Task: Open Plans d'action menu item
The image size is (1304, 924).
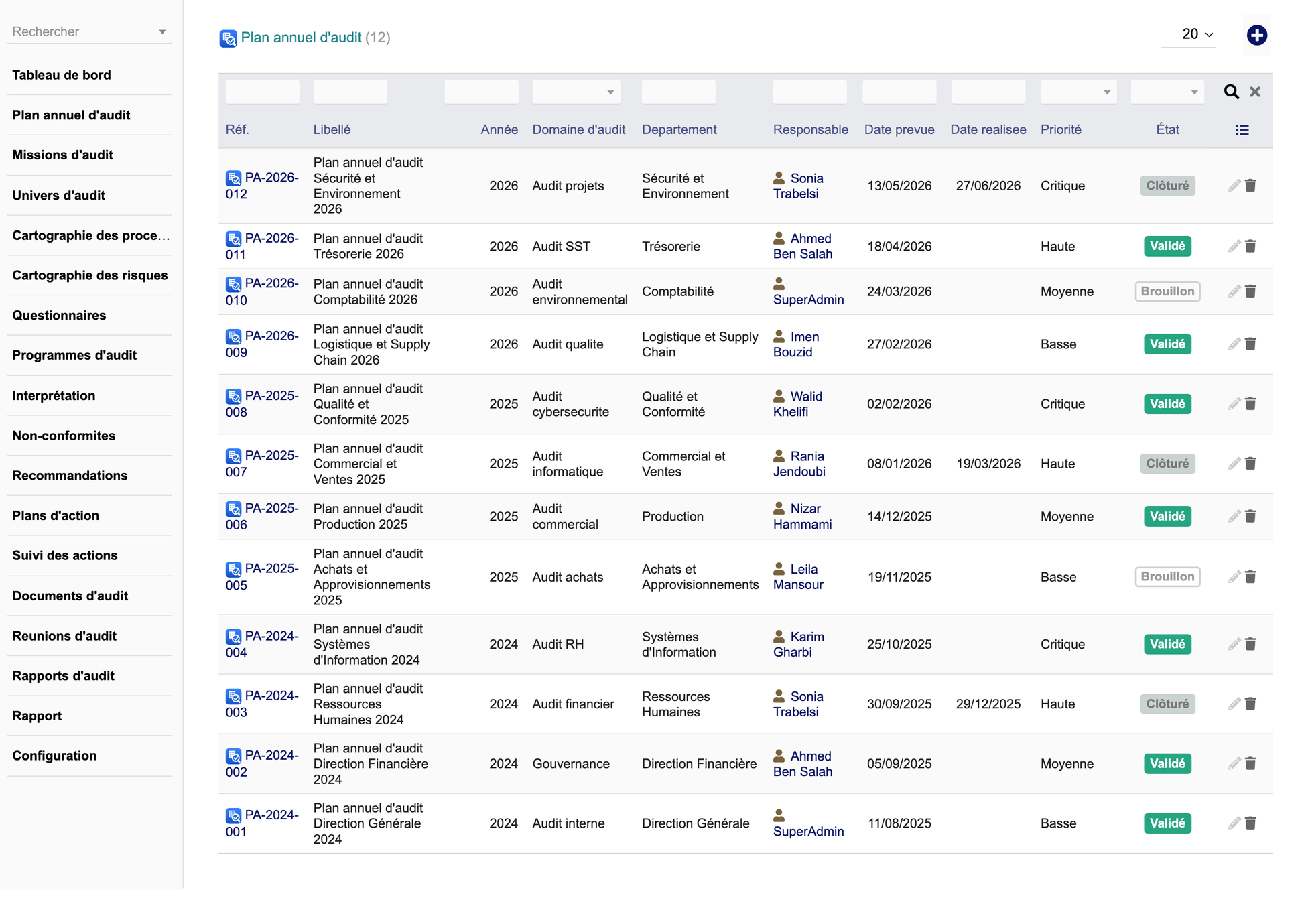Action: click(x=56, y=515)
